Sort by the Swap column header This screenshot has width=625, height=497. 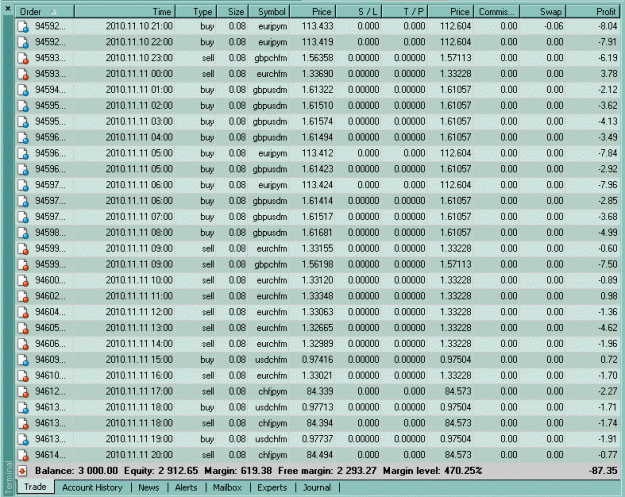[x=542, y=12]
